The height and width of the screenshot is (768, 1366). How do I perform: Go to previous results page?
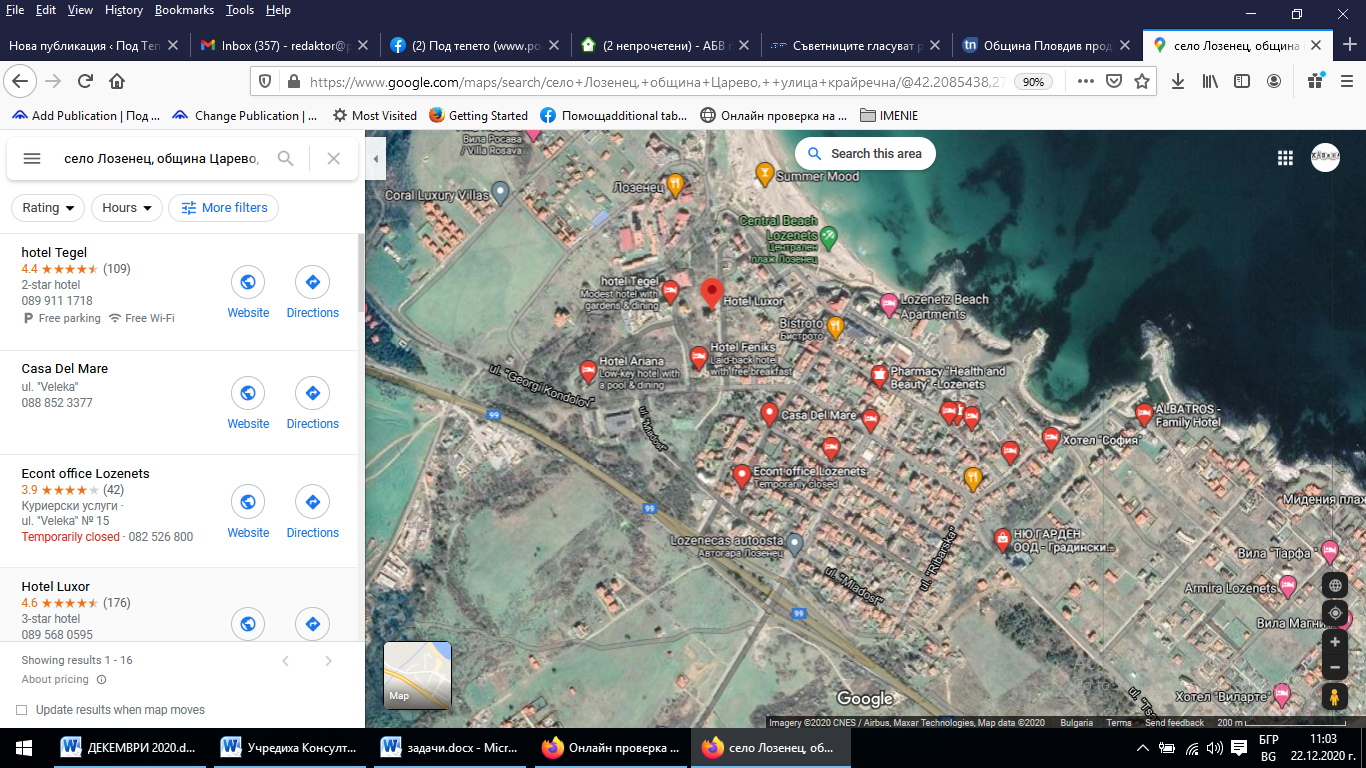(286, 661)
